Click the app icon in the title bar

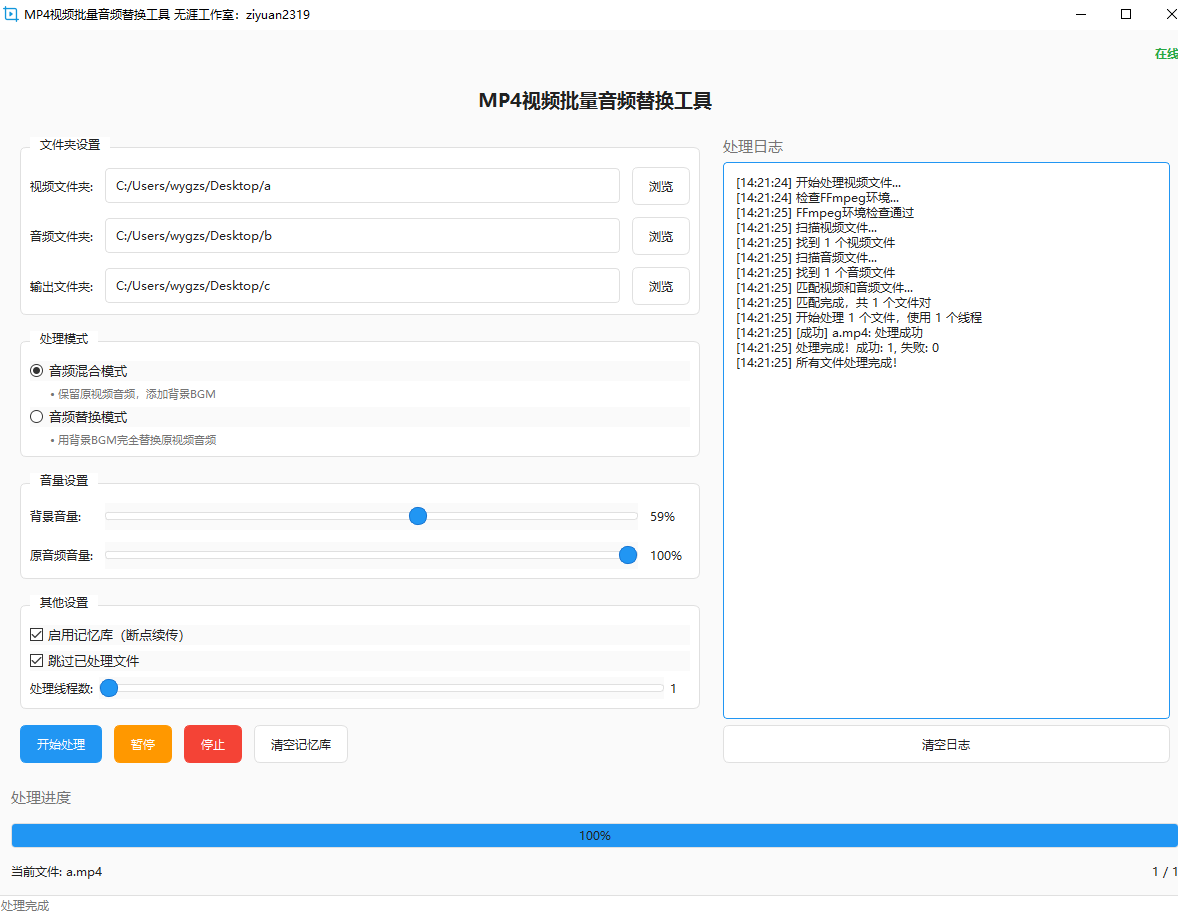pyautogui.click(x=11, y=15)
